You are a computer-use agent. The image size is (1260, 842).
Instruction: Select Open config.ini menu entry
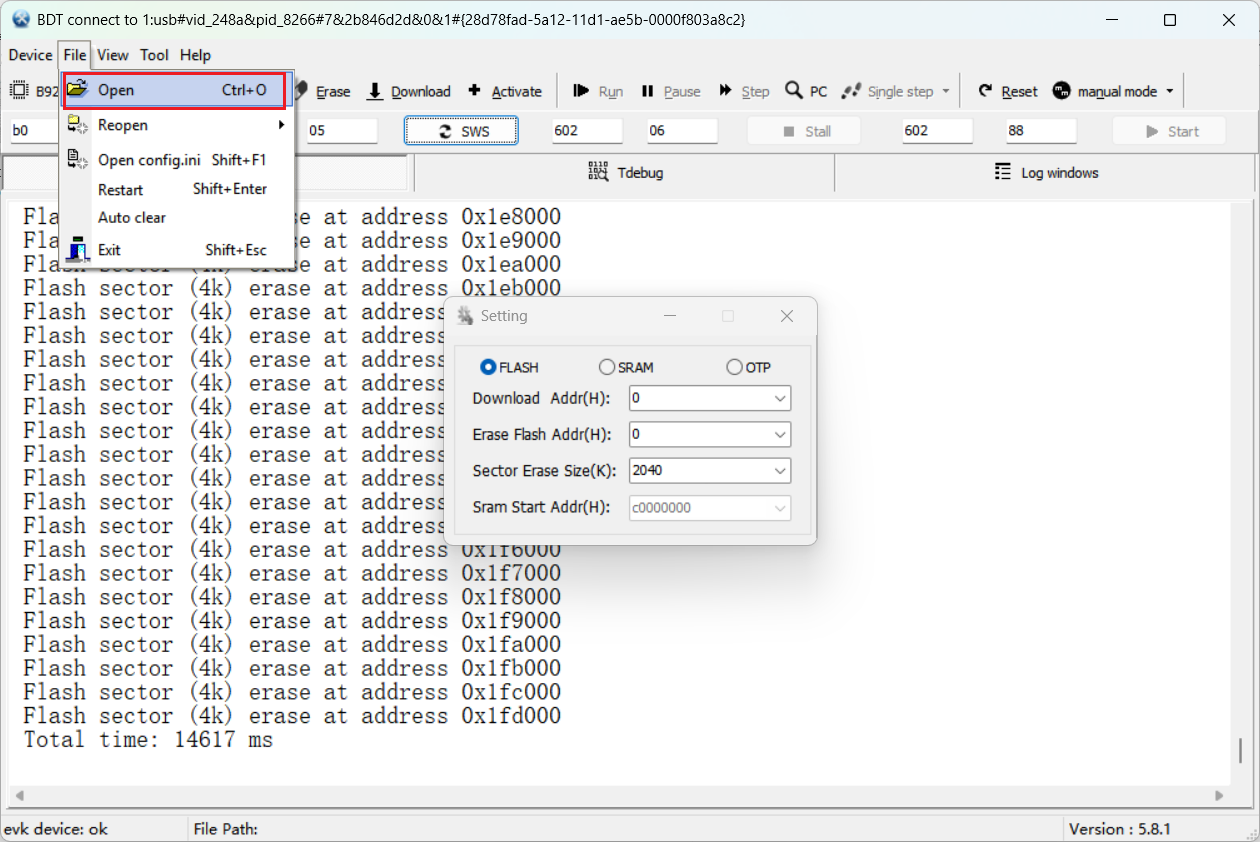click(176, 160)
